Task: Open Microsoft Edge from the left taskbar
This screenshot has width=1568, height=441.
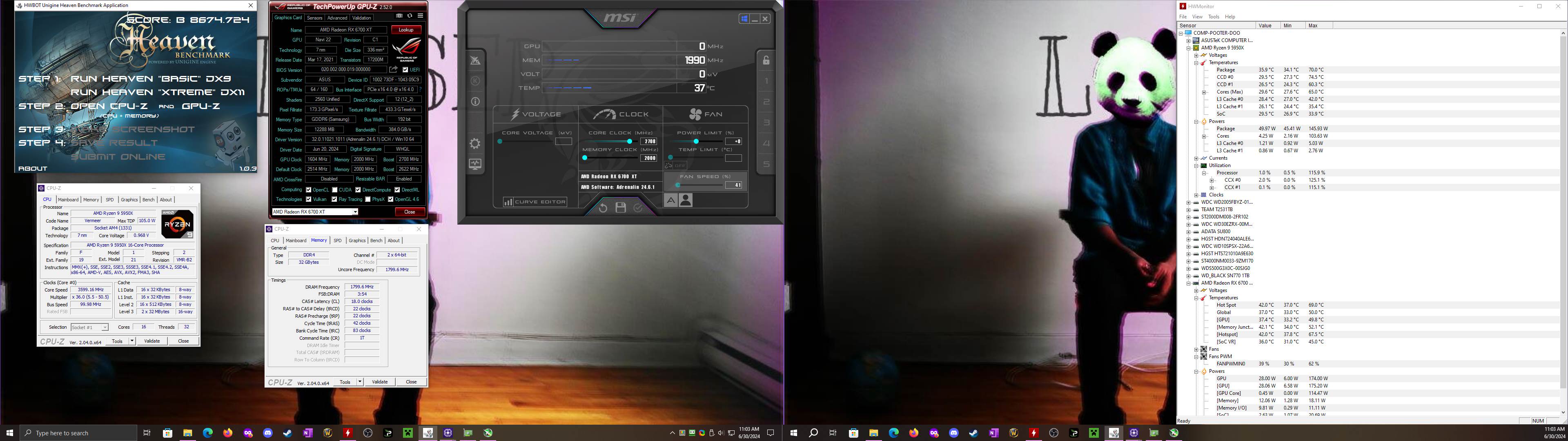Action: point(207,433)
